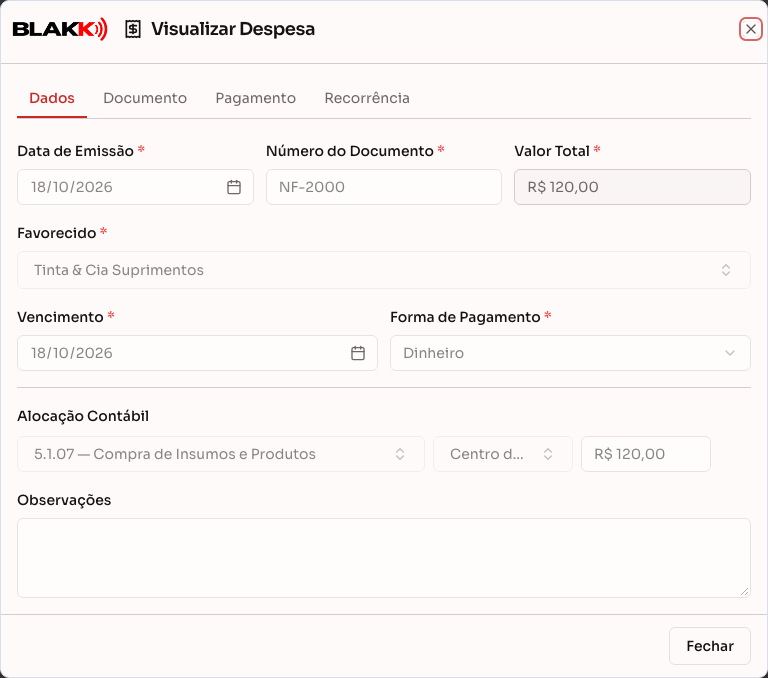Open the Forma de Pagamento dropdown
The width and height of the screenshot is (768, 678).
pyautogui.click(x=570, y=353)
